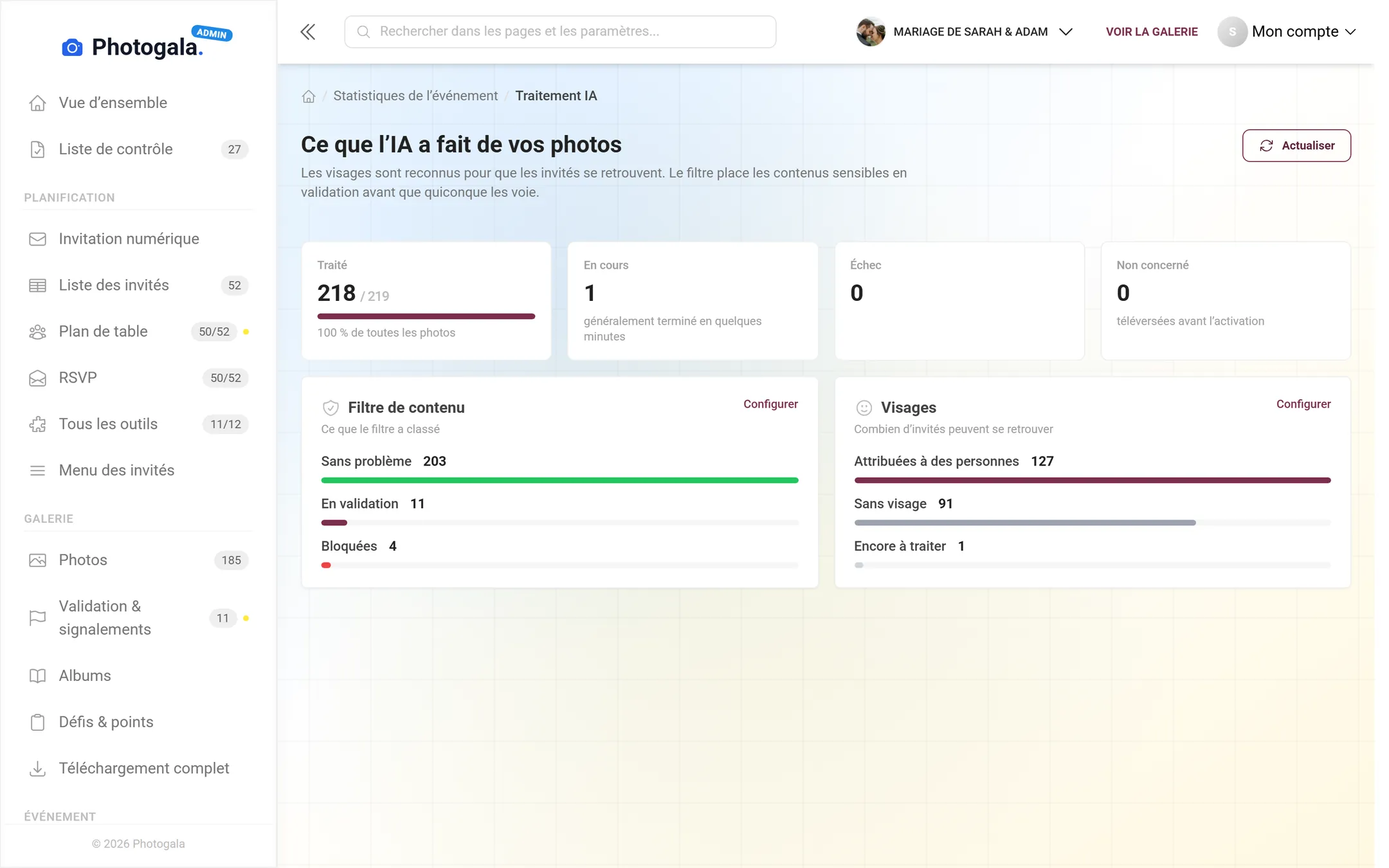
Task: Click Configurer in Filtre de contenu card
Action: click(x=770, y=404)
